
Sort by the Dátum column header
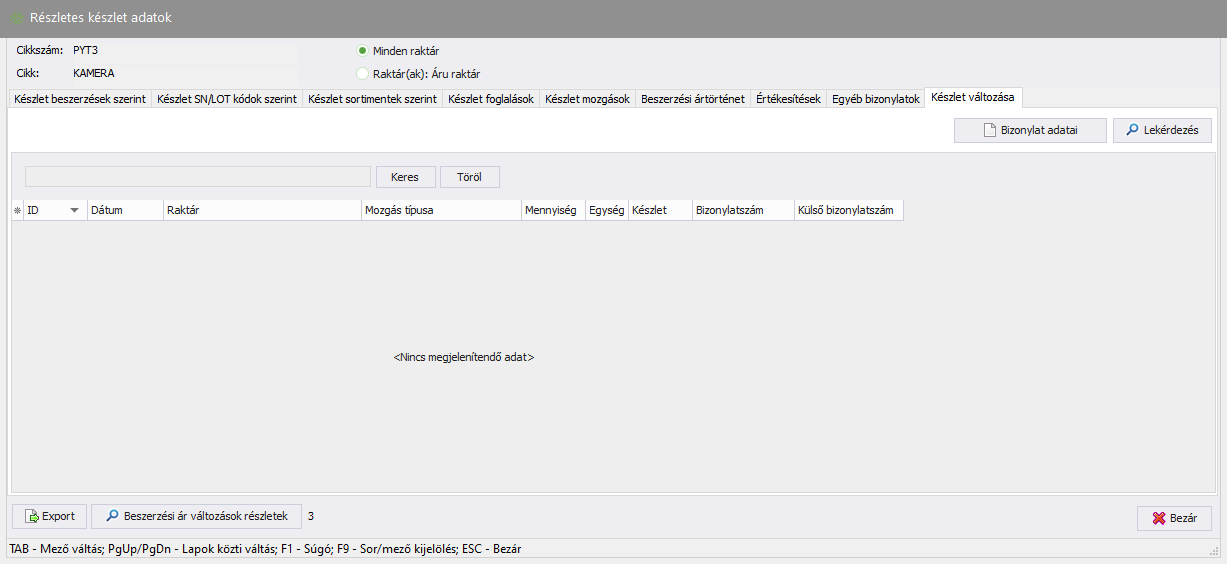[124, 211]
